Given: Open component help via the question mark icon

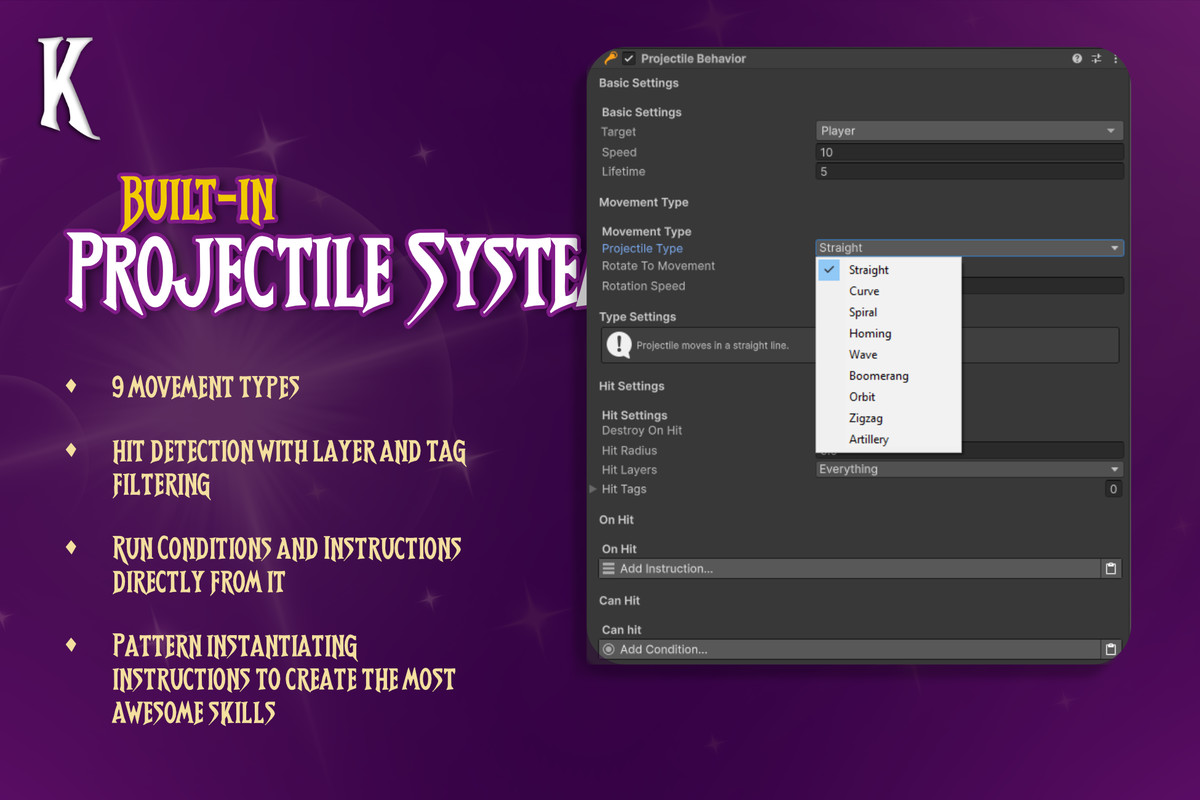Looking at the screenshot, I should (x=1079, y=58).
